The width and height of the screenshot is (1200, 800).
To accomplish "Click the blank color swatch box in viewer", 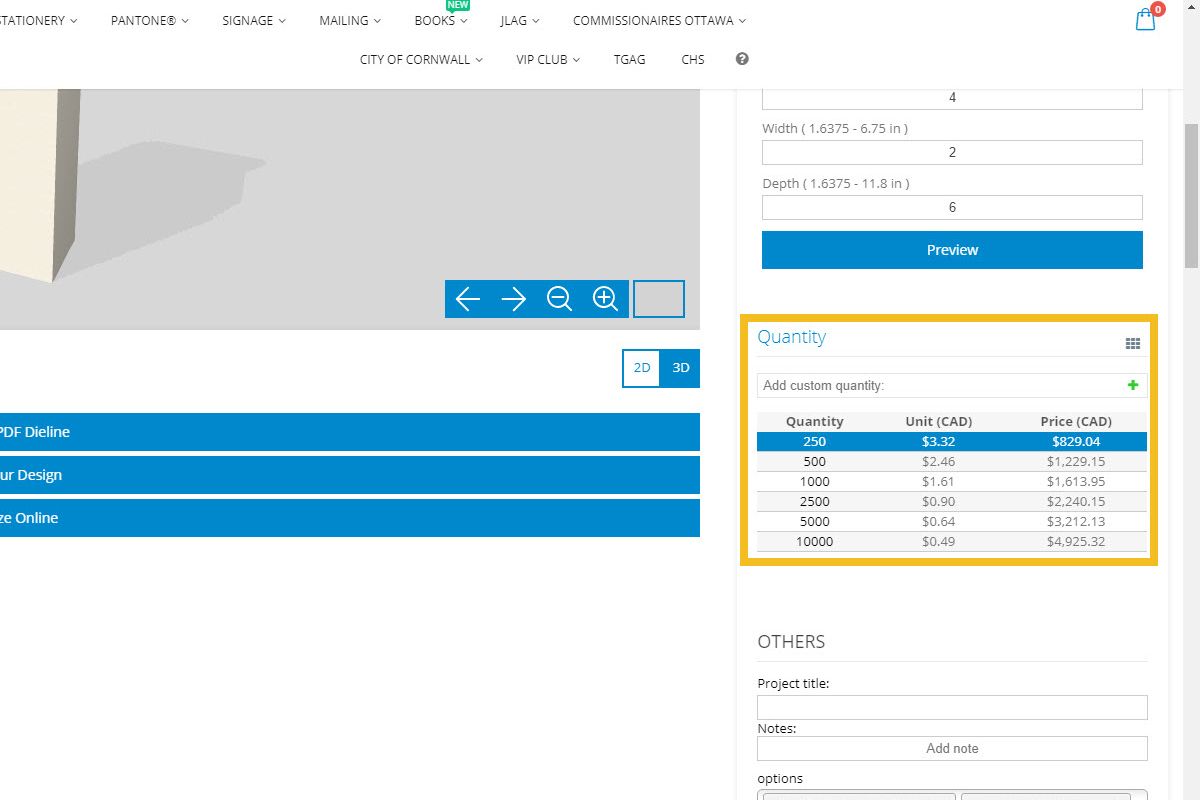I will coord(659,299).
